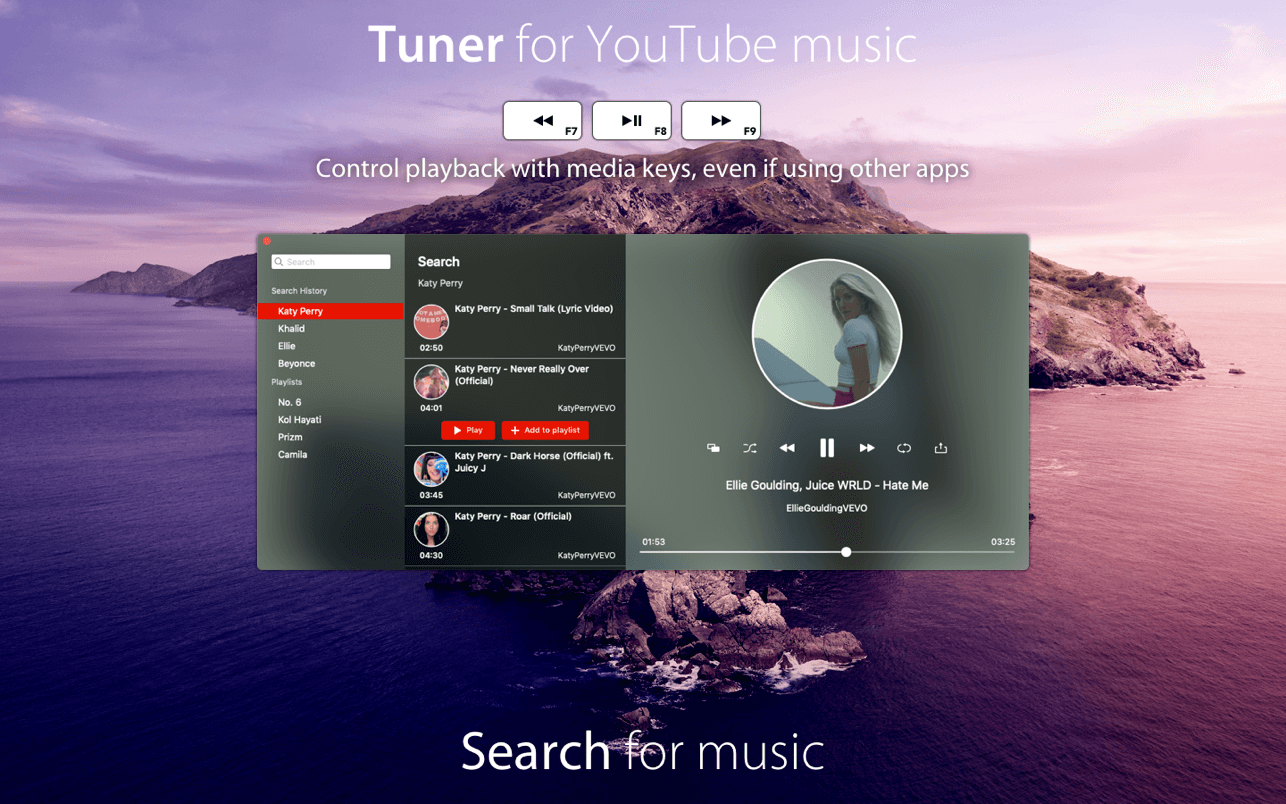Select Katy Perry - Small Talk result
Viewport: 1286px width, 804px height.
[x=515, y=328]
